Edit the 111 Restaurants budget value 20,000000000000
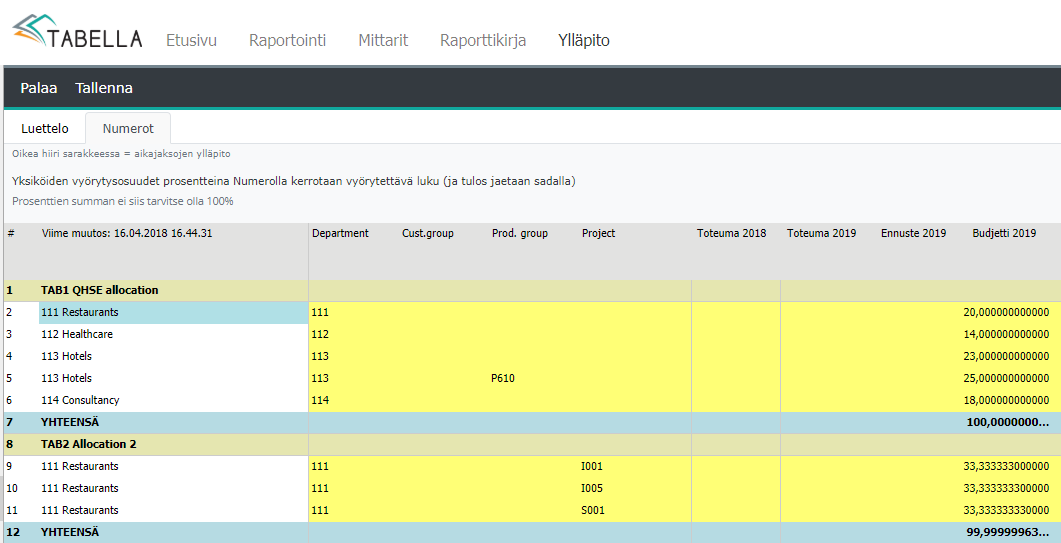The image size is (1061, 543). [1005, 312]
